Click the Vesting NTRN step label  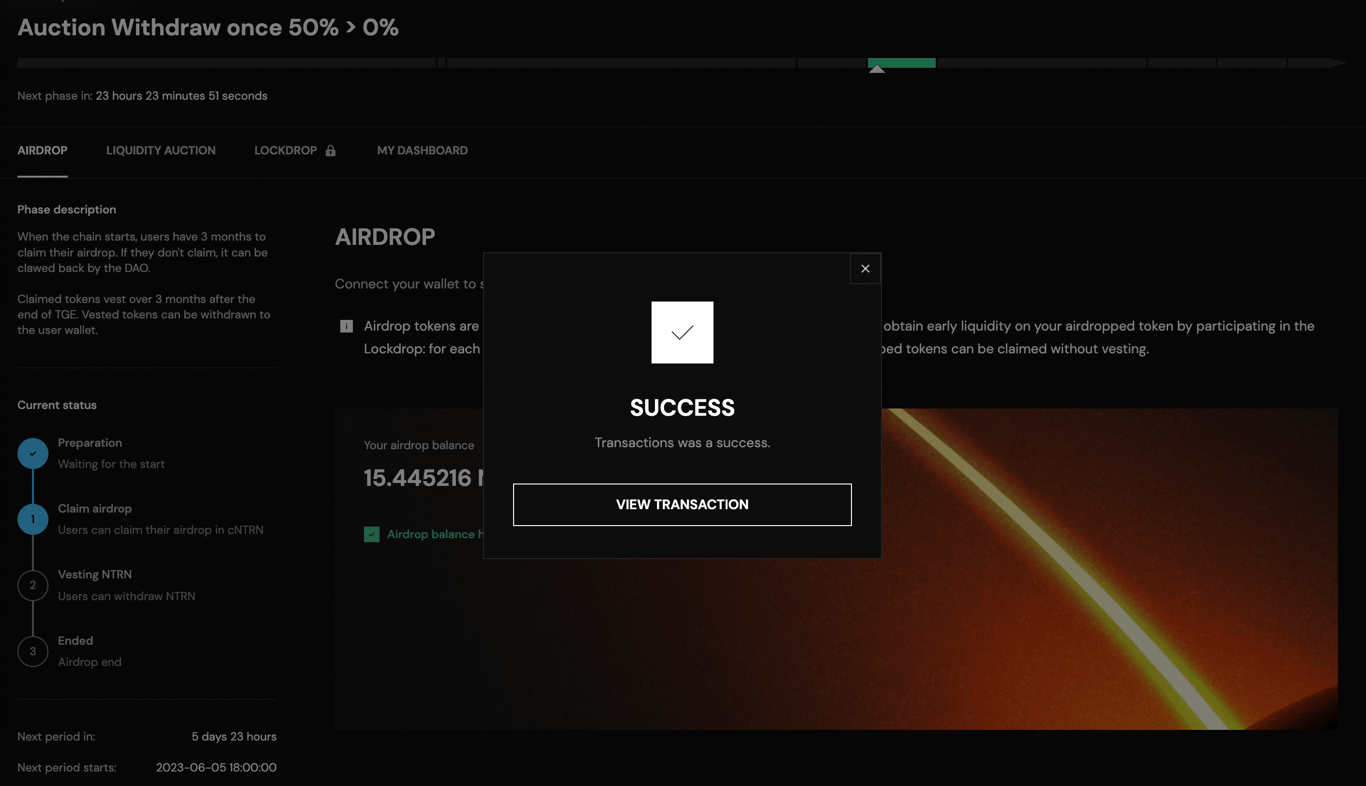pyautogui.click(x=95, y=575)
